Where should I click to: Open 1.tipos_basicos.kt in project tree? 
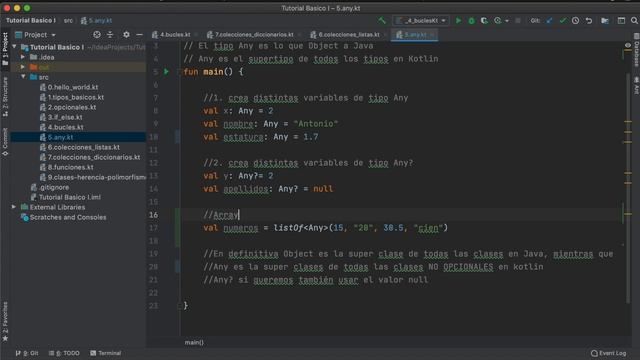tap(76, 97)
